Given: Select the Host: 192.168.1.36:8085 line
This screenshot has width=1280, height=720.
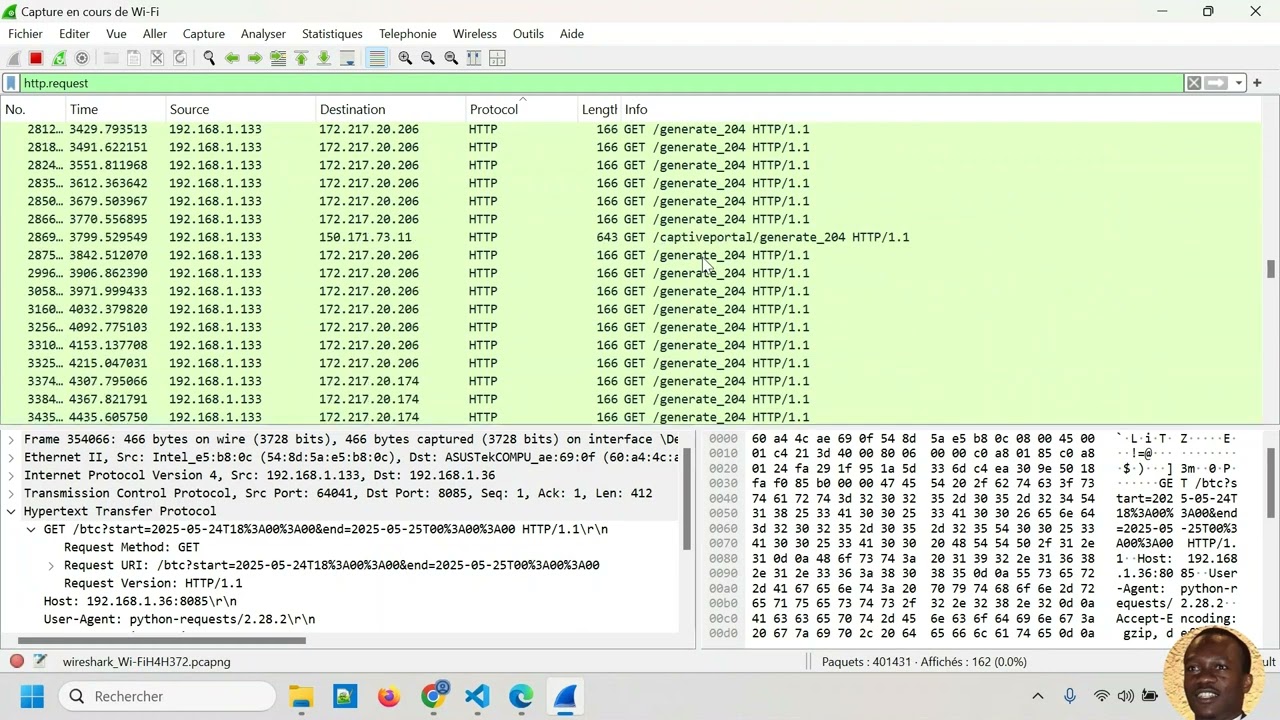Looking at the screenshot, I should (140, 601).
